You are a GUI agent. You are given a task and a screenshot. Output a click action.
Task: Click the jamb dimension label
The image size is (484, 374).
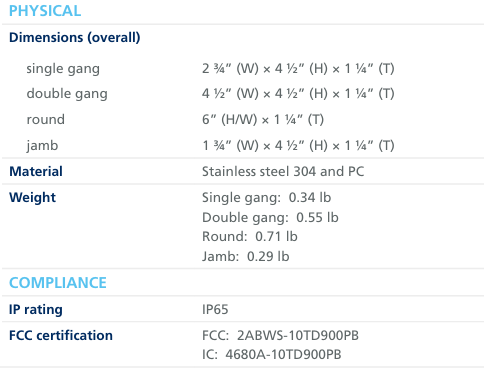click(x=42, y=146)
